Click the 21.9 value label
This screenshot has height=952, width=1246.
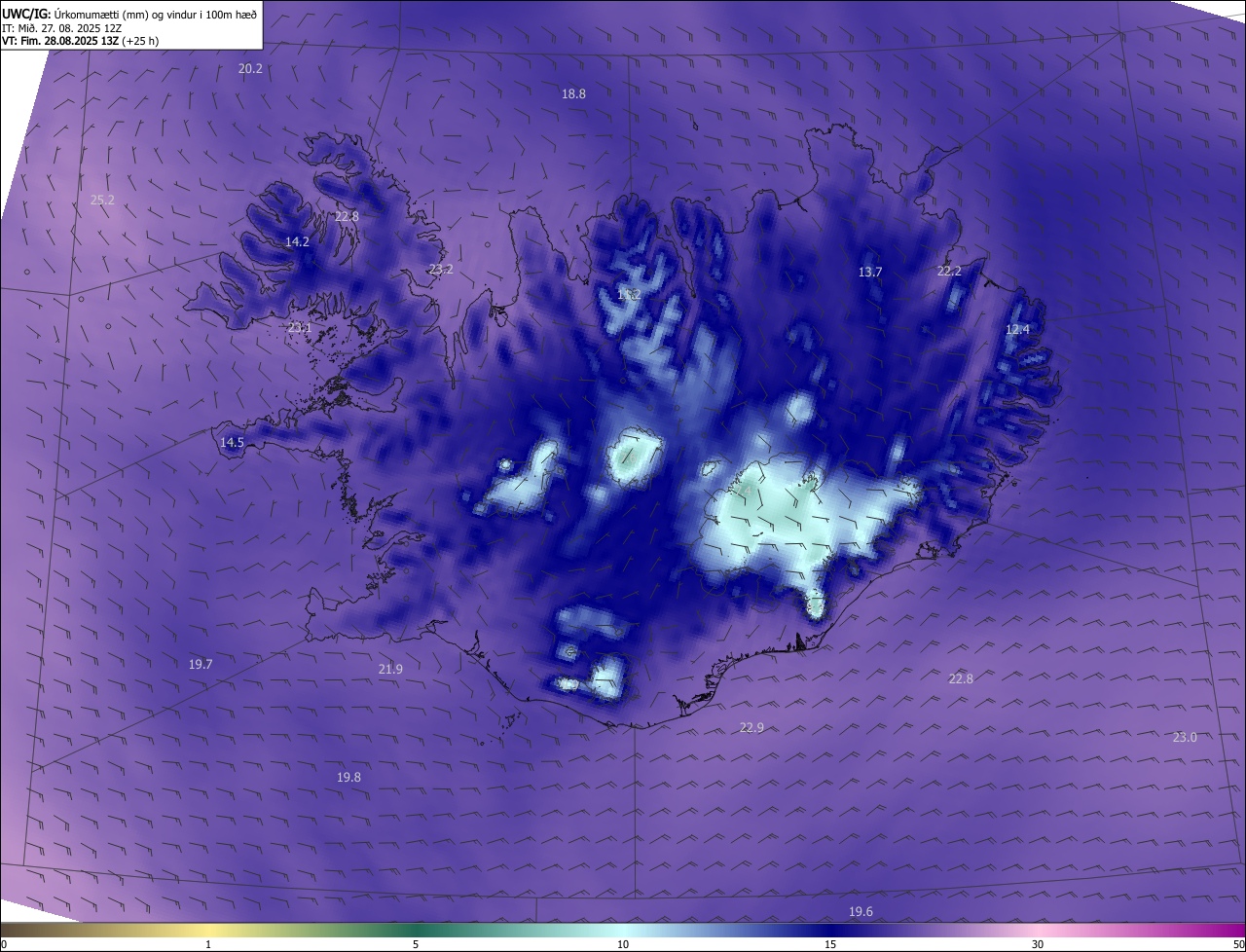point(390,670)
